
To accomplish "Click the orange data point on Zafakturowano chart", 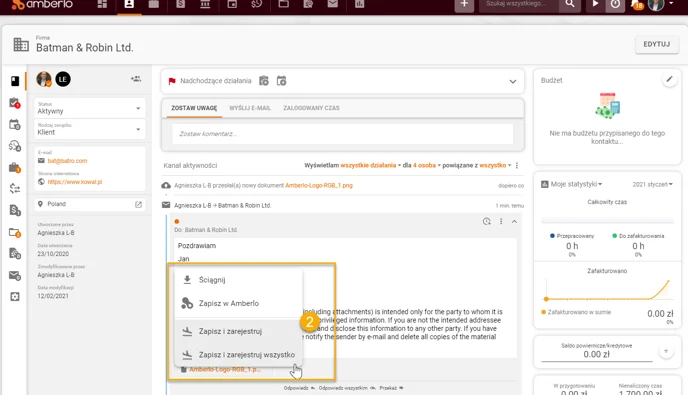I will 546,299.
